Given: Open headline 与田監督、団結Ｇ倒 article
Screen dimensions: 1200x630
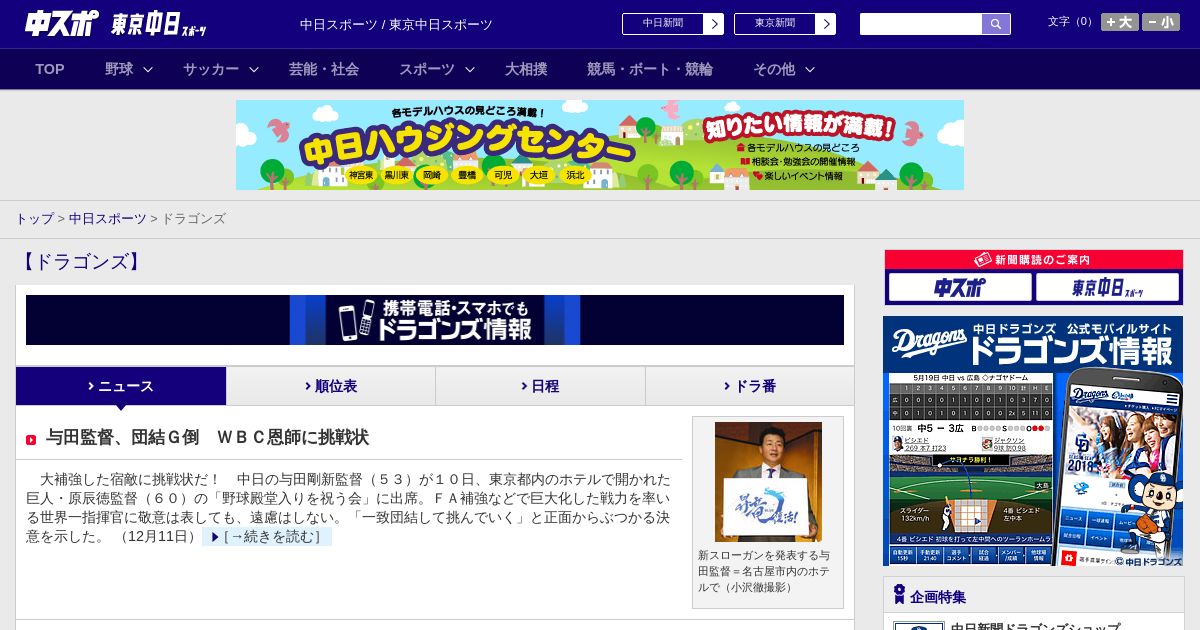Looking at the screenshot, I should coord(207,438).
